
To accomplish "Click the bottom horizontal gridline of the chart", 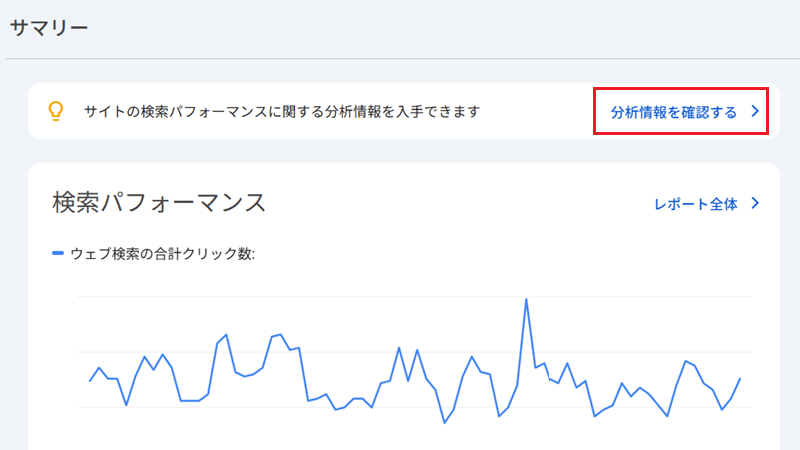I will coord(414,407).
